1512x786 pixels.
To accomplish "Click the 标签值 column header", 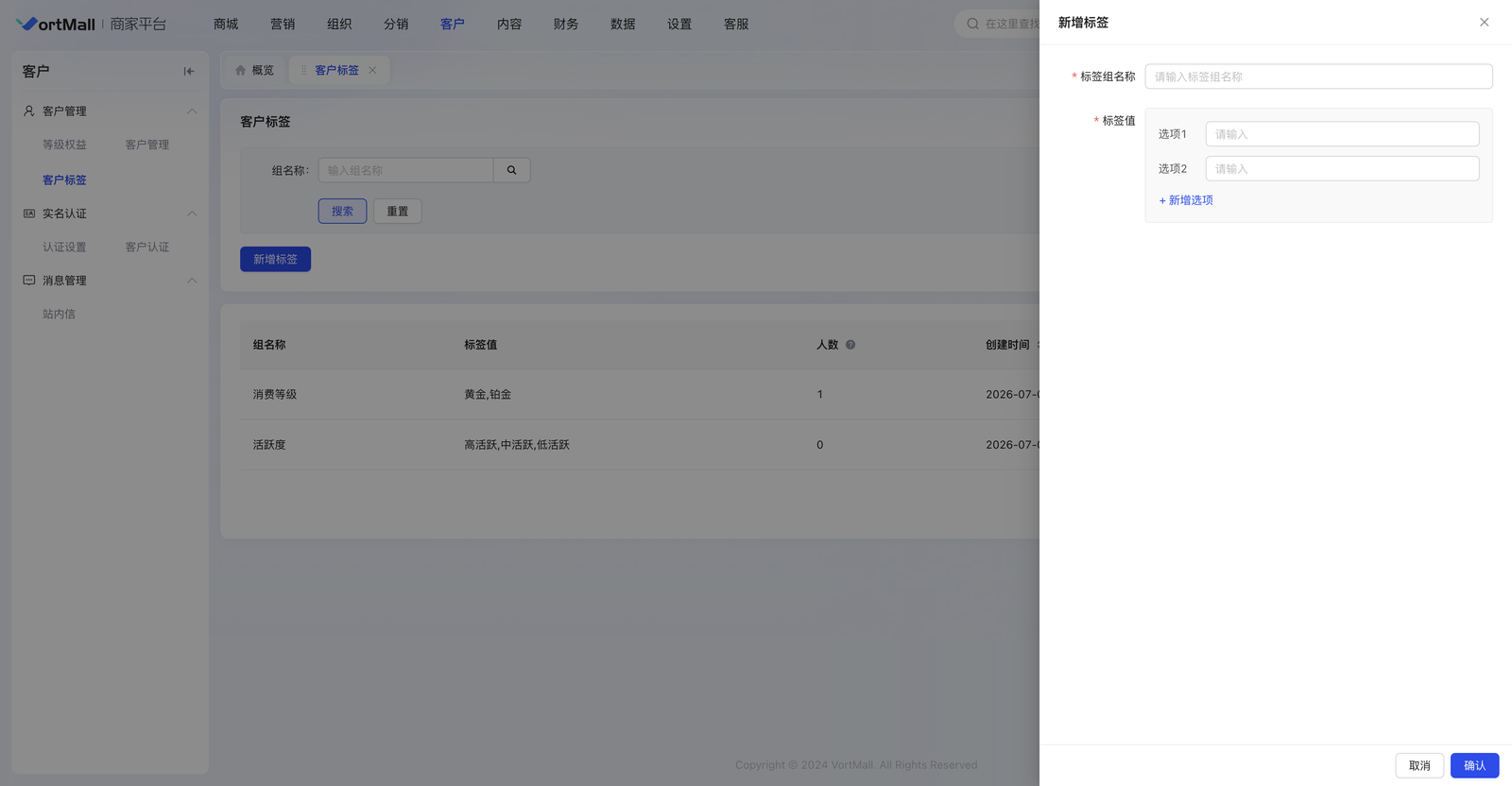I will 480,345.
